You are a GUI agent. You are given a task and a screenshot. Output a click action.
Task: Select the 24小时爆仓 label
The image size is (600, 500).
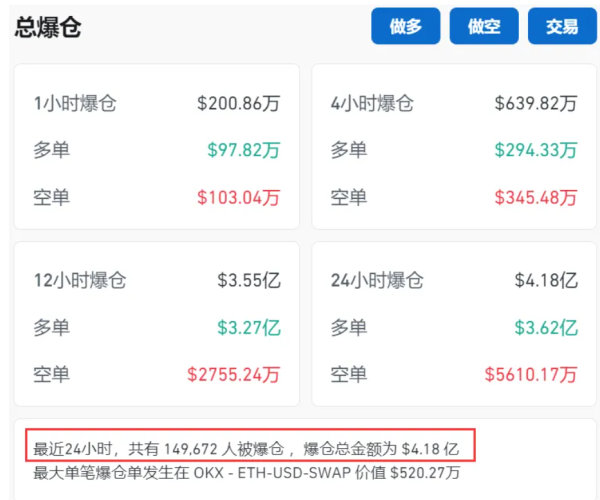tap(377, 280)
